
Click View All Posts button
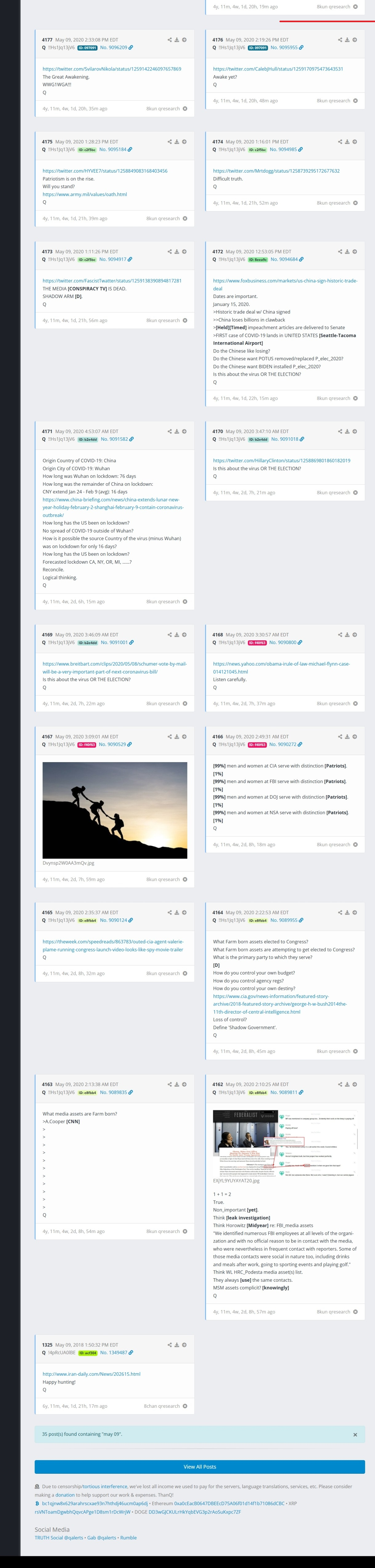pos(200,1467)
